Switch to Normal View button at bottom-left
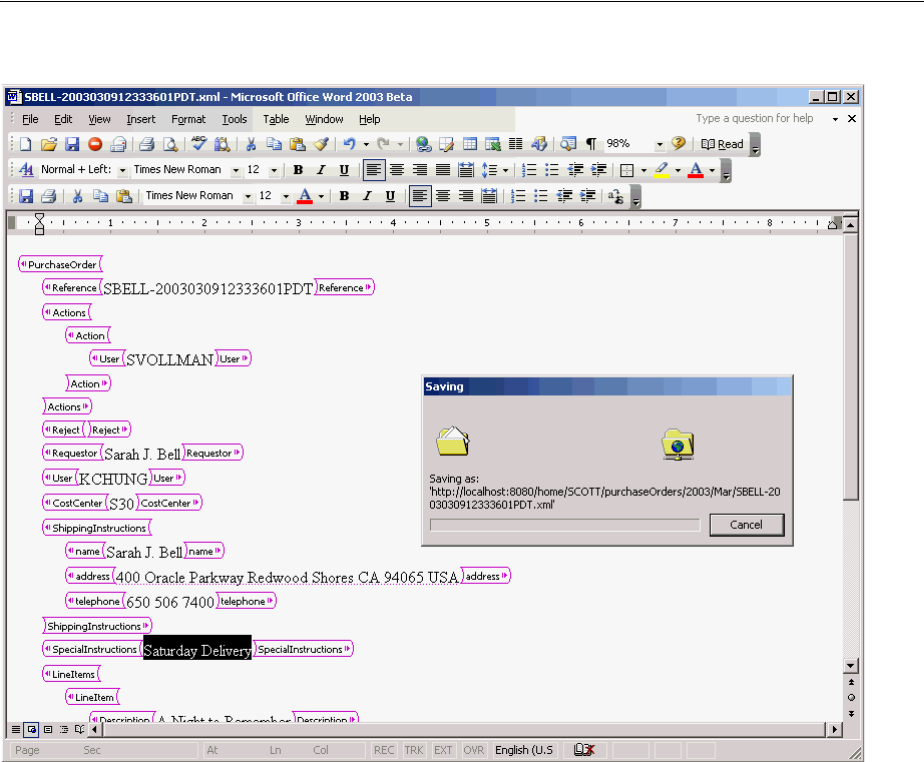Viewport: 924px width, 762px height. (16, 730)
